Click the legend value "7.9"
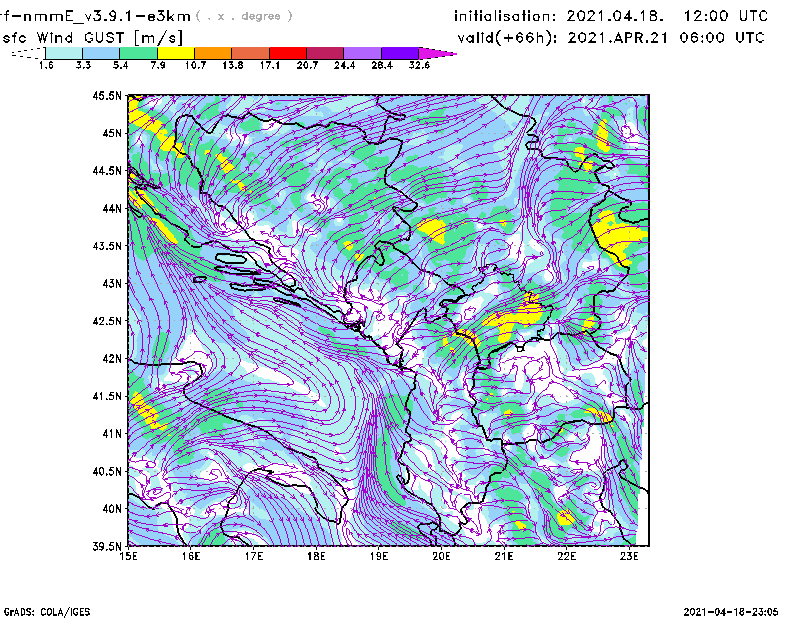This screenshot has height=618, width=800. (158, 65)
